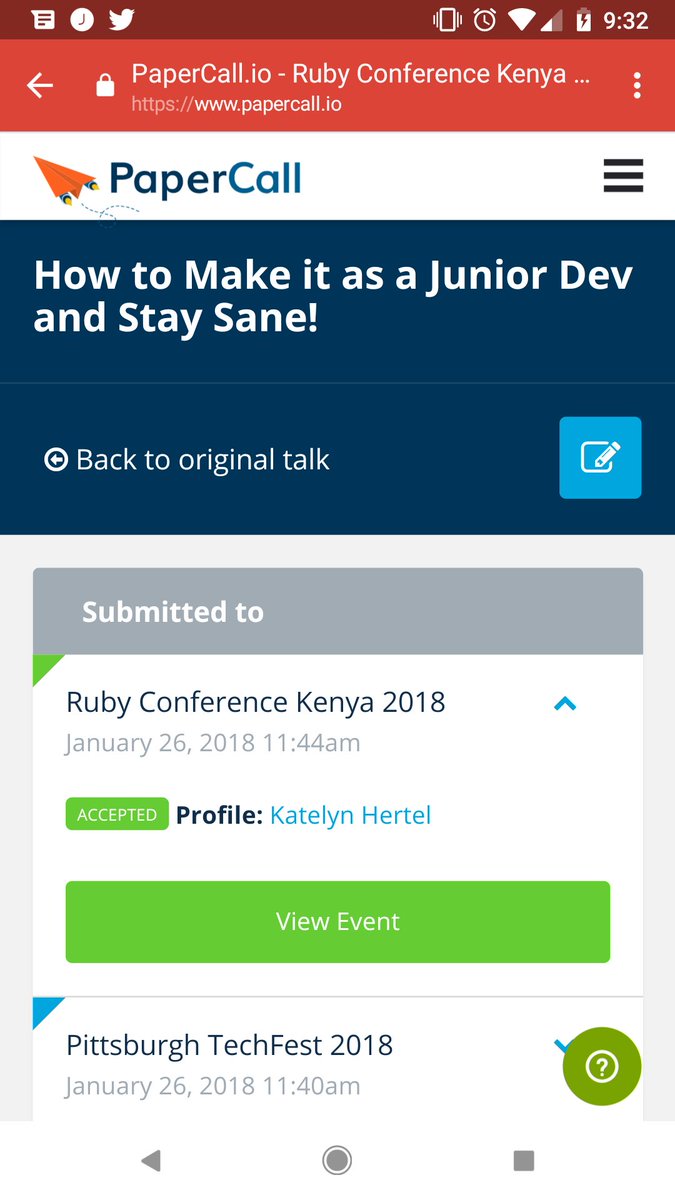Tap the Android home navigation button
The height and width of the screenshot is (1200, 675).
pos(337,1160)
